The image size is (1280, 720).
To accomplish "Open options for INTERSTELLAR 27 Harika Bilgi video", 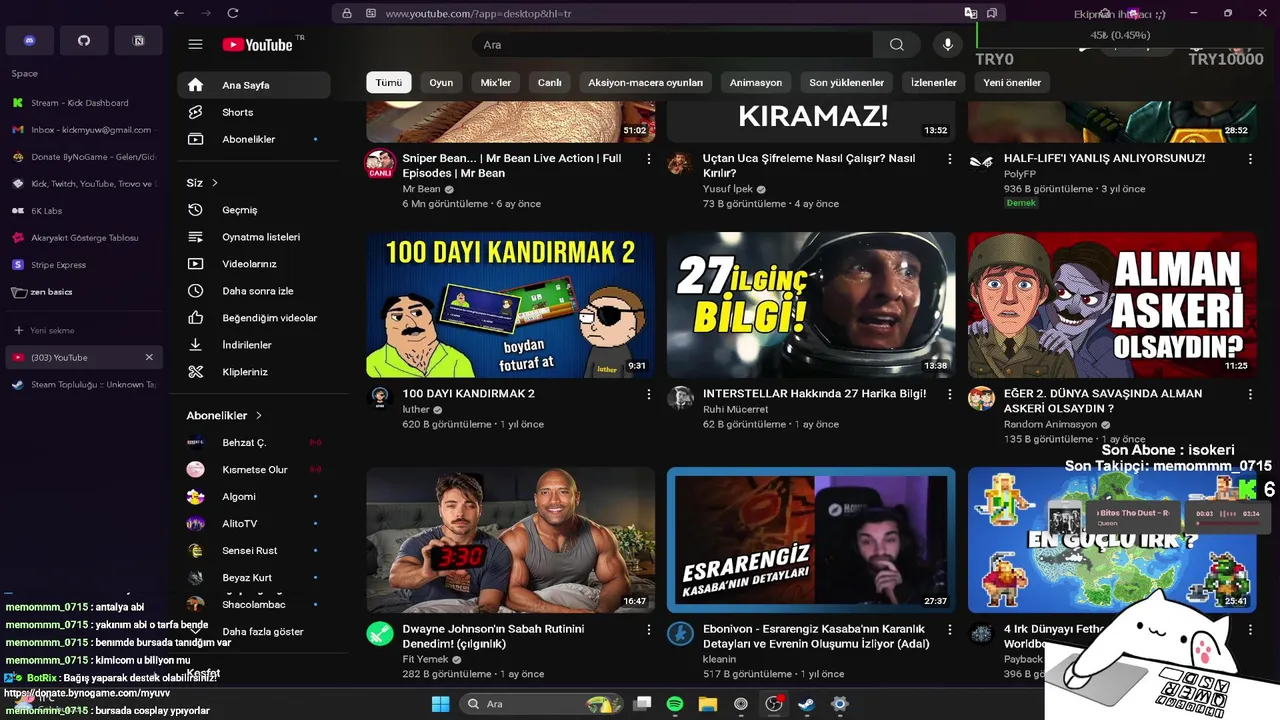I will coord(950,394).
